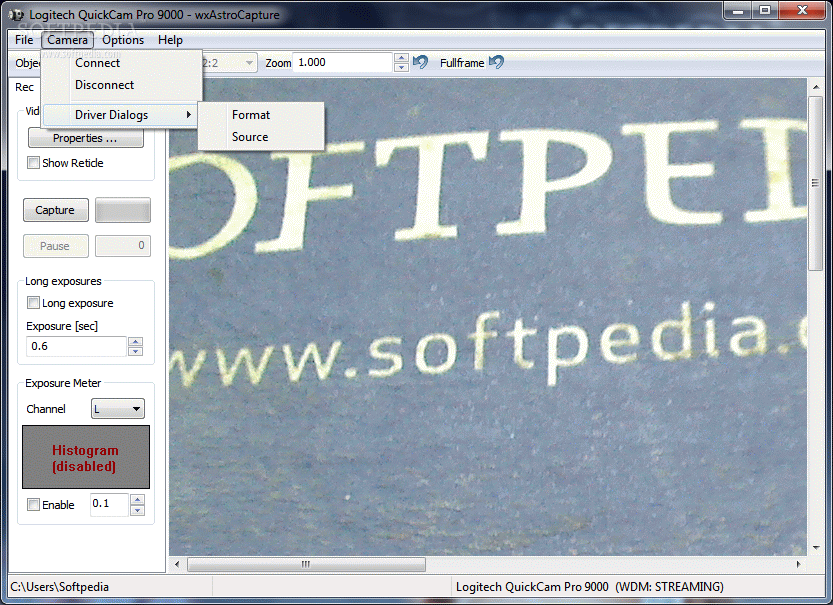Screen dimensions: 833x605
Task: Decrease the exposure time with the down arrow
Action: (x=136, y=351)
